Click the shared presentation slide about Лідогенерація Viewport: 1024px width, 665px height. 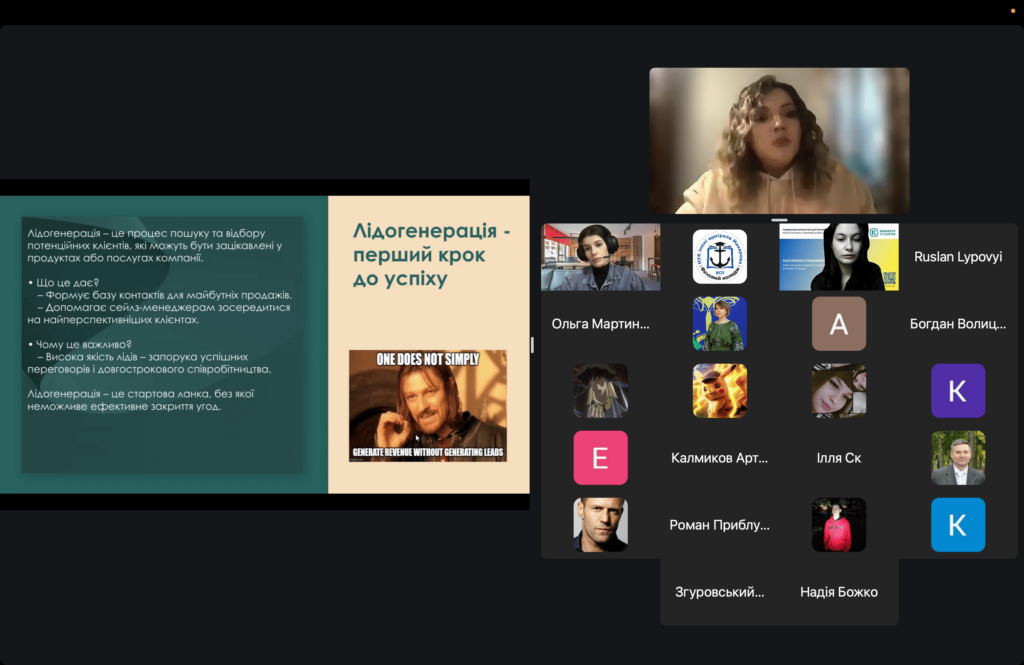point(264,344)
